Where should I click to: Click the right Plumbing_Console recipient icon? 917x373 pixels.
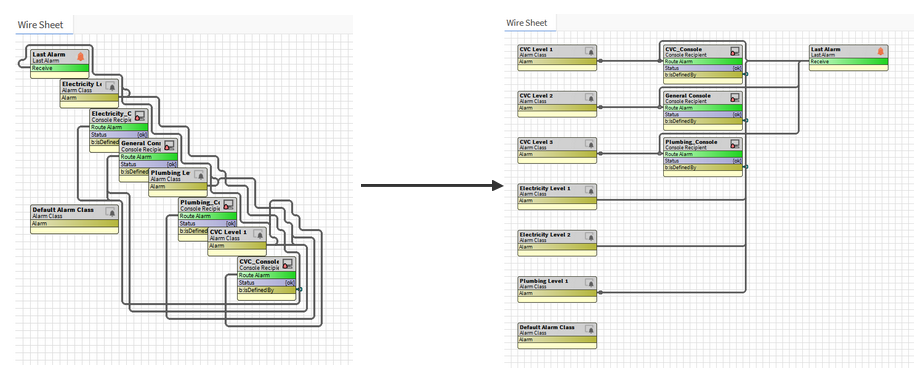coord(735,144)
